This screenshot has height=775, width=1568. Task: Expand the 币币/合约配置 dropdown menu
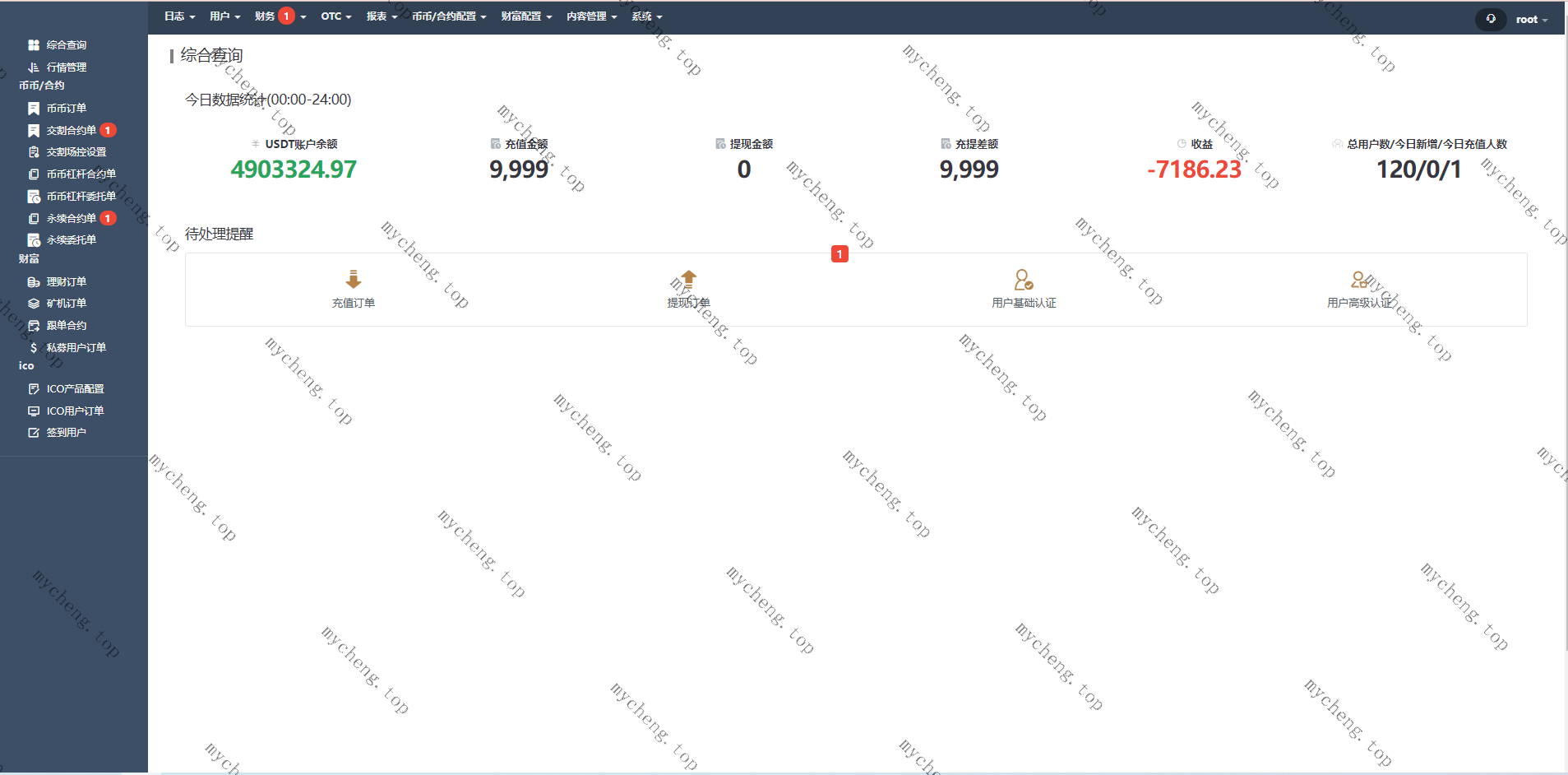tap(449, 16)
